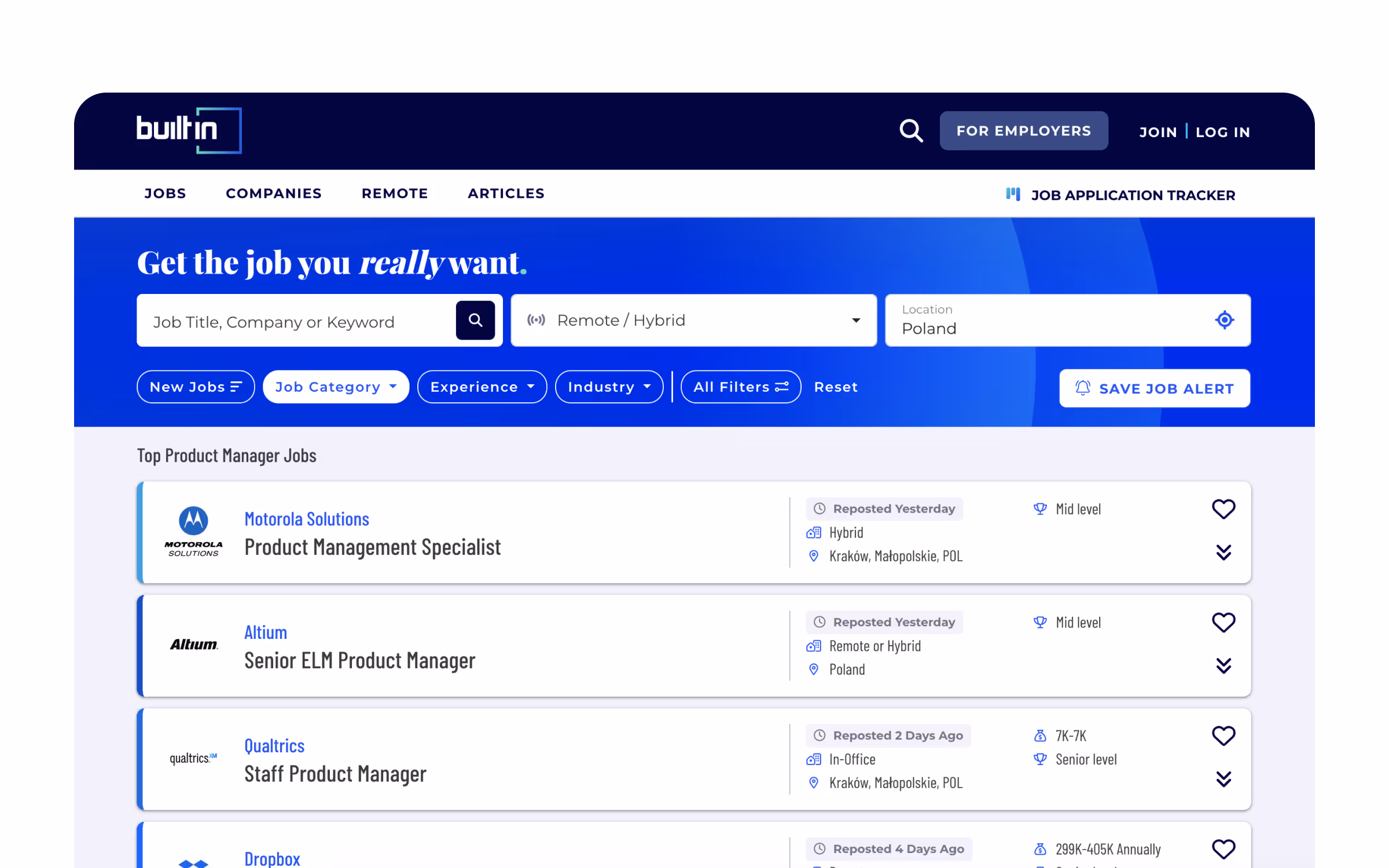Save the Motorola Product Management Specialist job

point(1223,509)
